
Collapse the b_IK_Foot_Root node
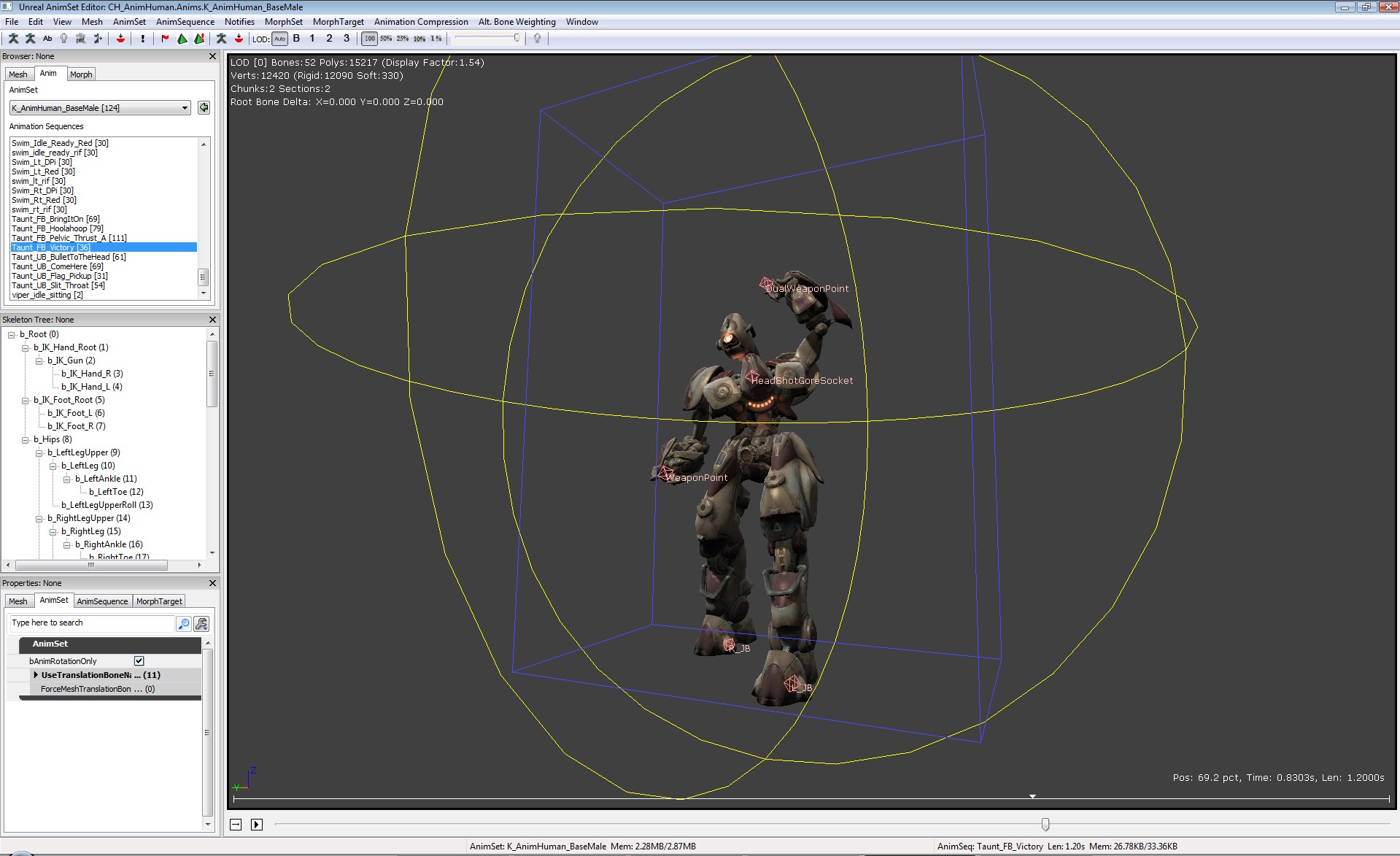tap(26, 401)
